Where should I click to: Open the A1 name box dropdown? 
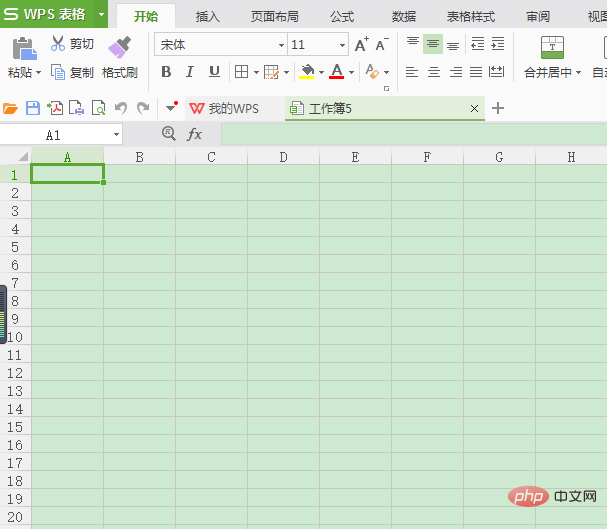116,135
